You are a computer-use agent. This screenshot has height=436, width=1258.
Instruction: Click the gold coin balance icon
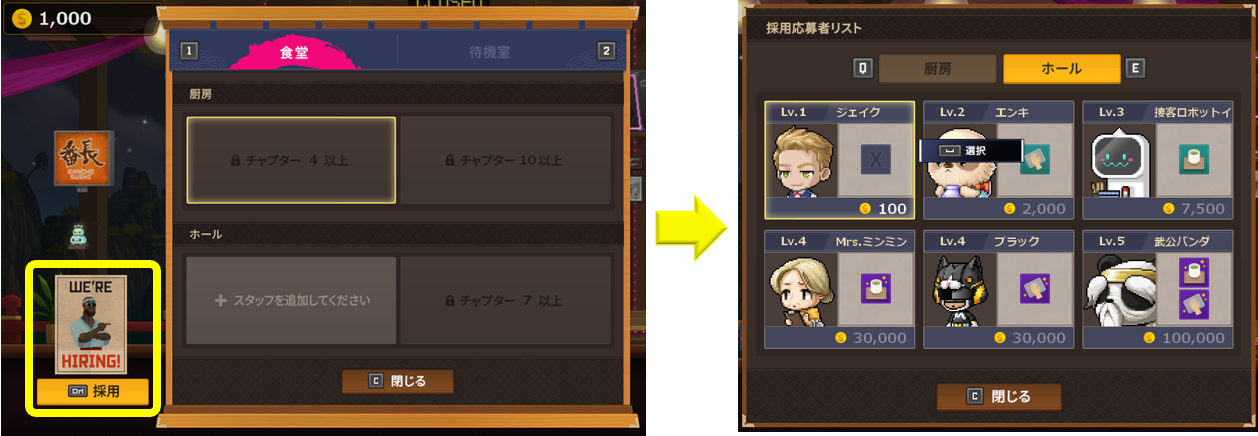click(22, 19)
